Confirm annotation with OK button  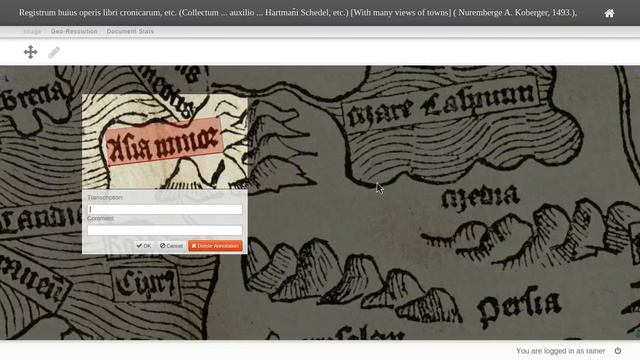tap(144, 246)
